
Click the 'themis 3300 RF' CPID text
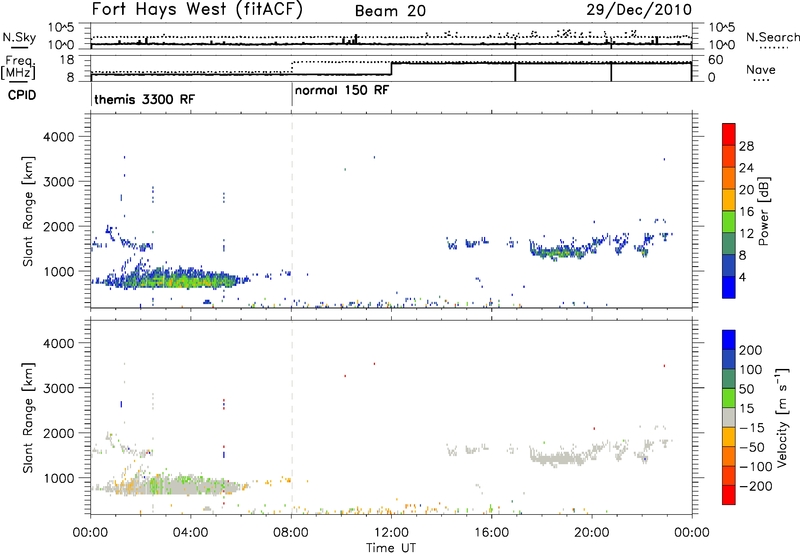coord(144,99)
